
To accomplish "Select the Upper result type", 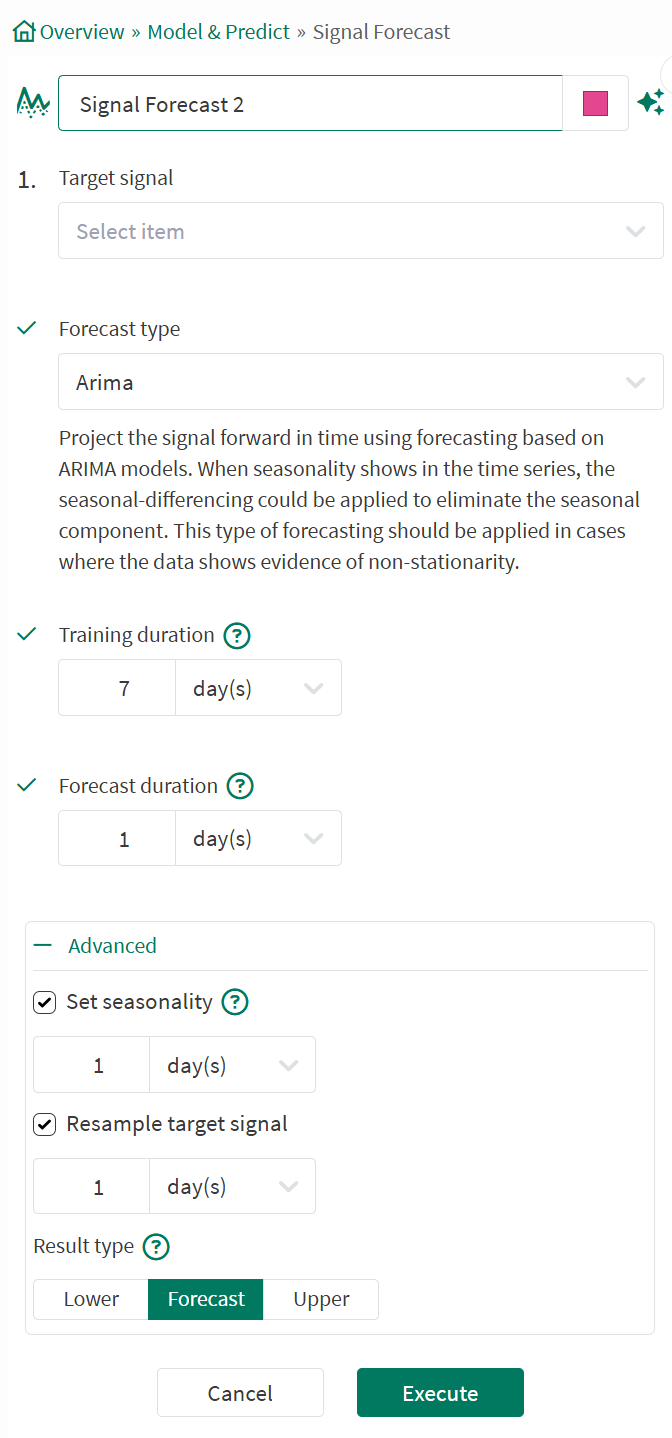I will [x=321, y=1299].
